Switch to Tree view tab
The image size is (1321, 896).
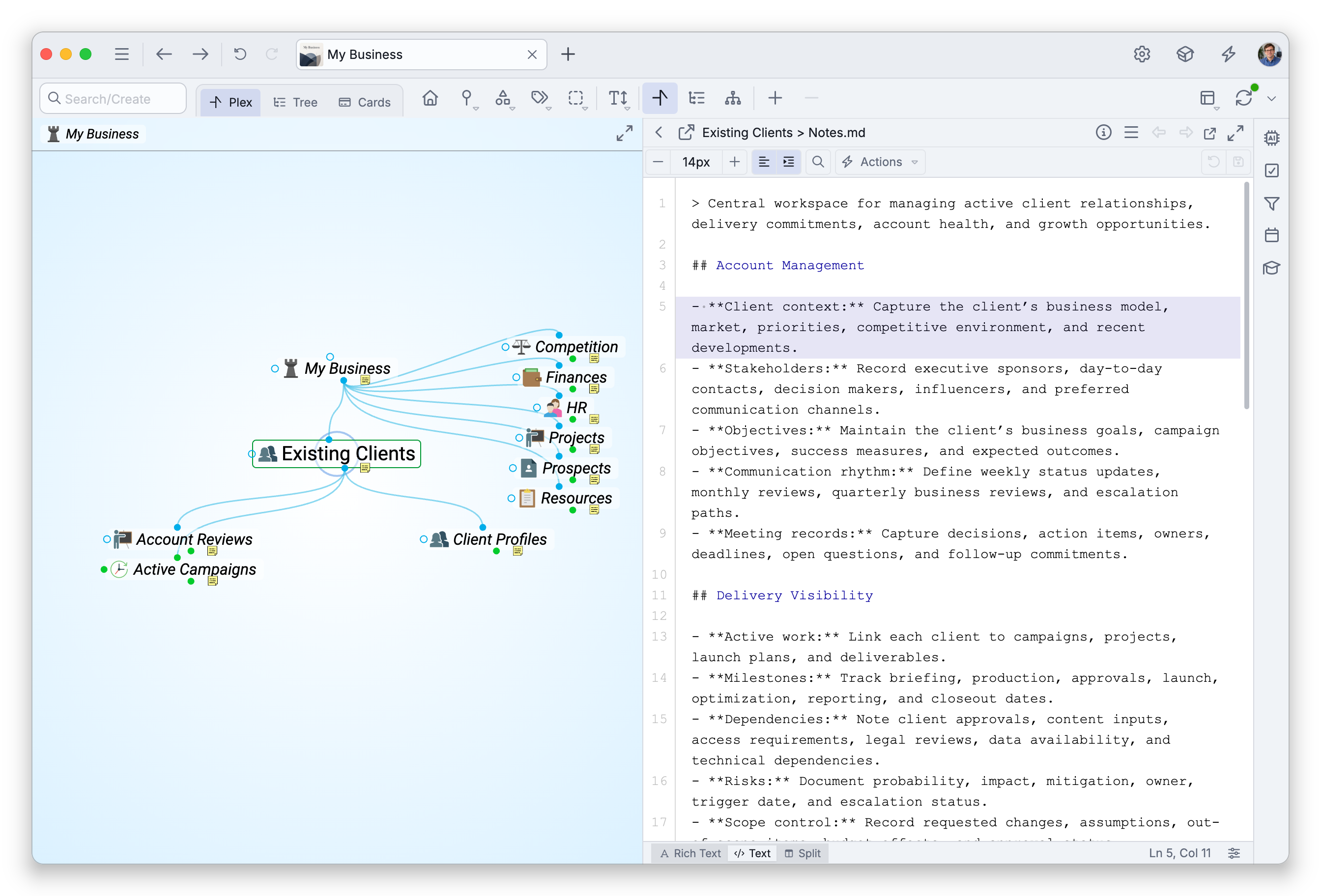coord(295,102)
